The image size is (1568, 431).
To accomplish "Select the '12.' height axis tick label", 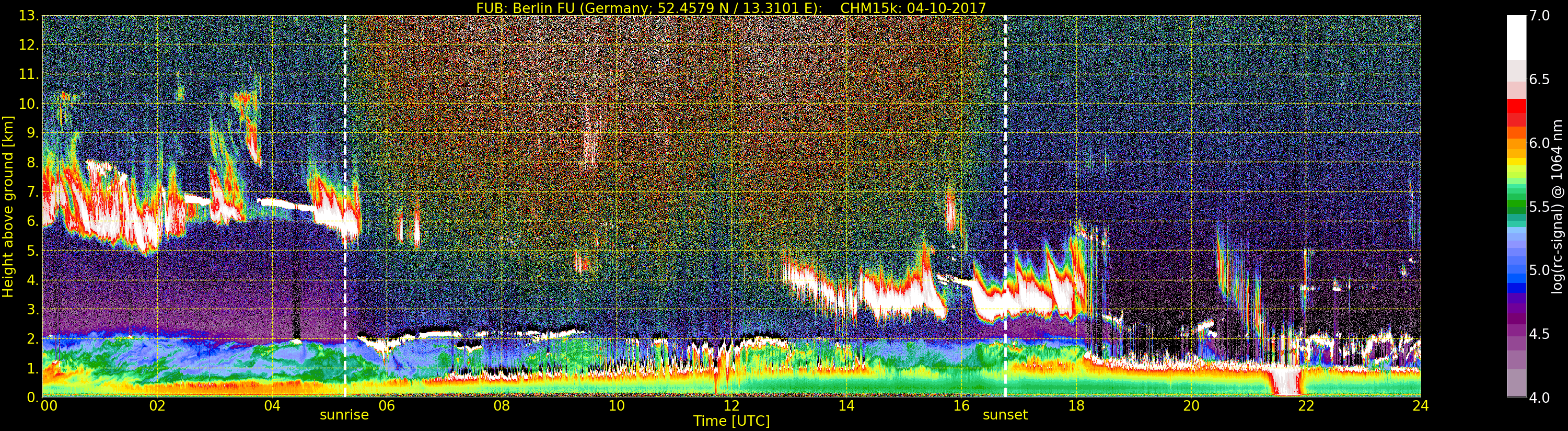I will point(29,45).
